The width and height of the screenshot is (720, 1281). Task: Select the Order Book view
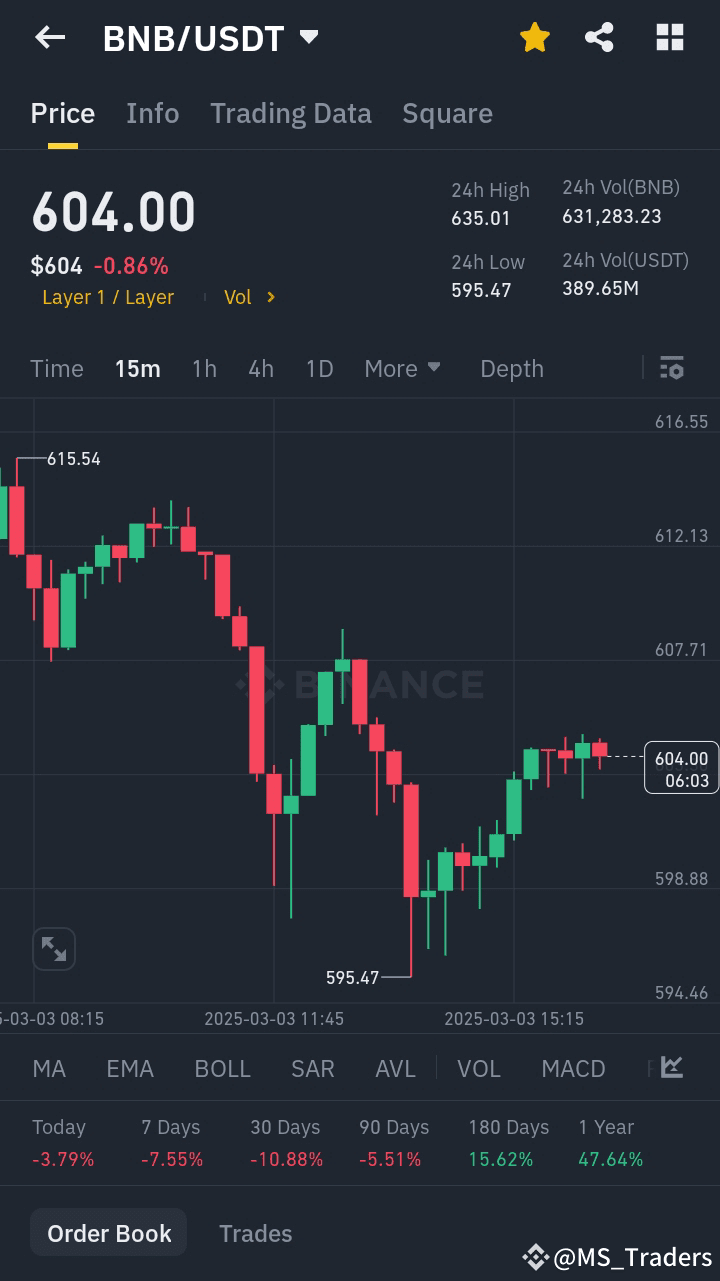point(108,1233)
